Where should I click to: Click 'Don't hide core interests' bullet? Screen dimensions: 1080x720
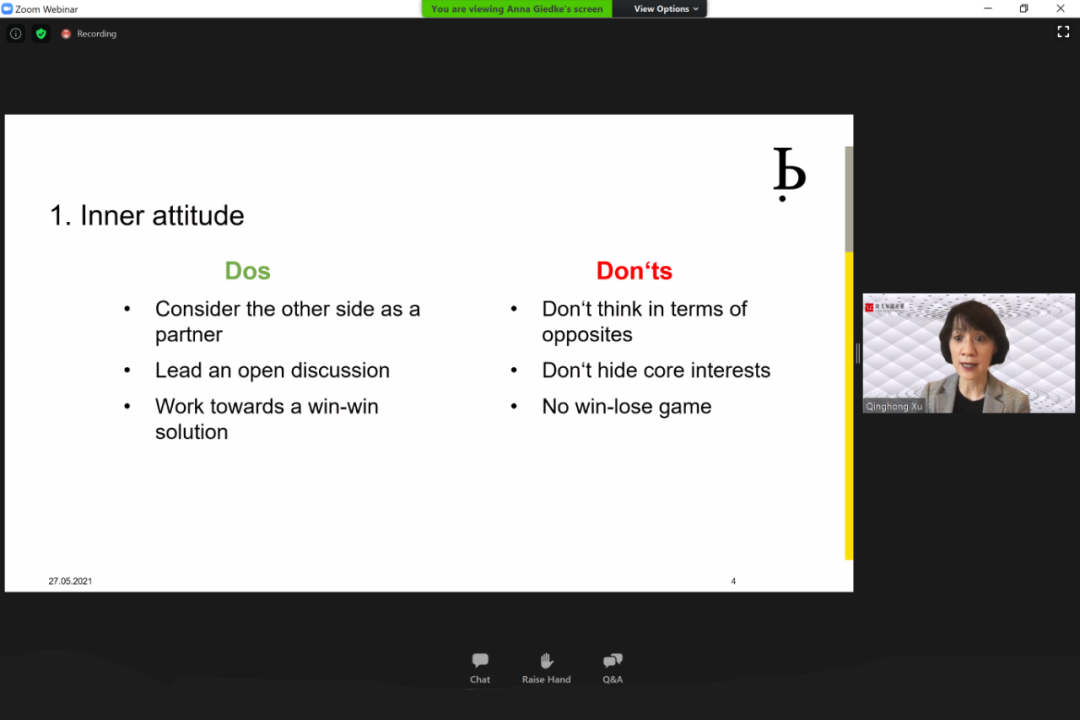[x=656, y=371]
